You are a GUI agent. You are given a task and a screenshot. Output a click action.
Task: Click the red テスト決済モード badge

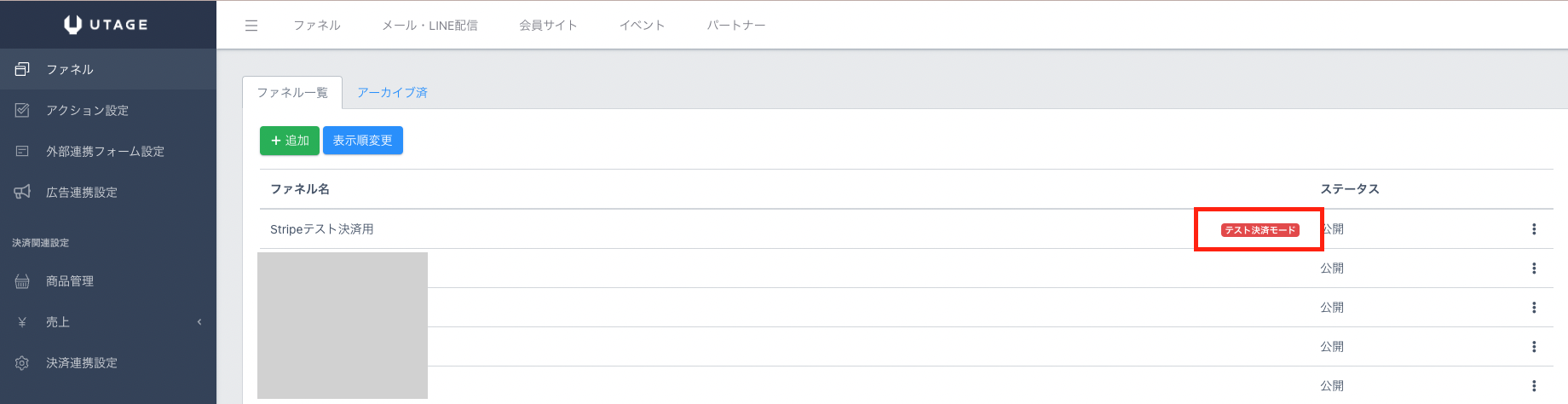pyautogui.click(x=1260, y=230)
